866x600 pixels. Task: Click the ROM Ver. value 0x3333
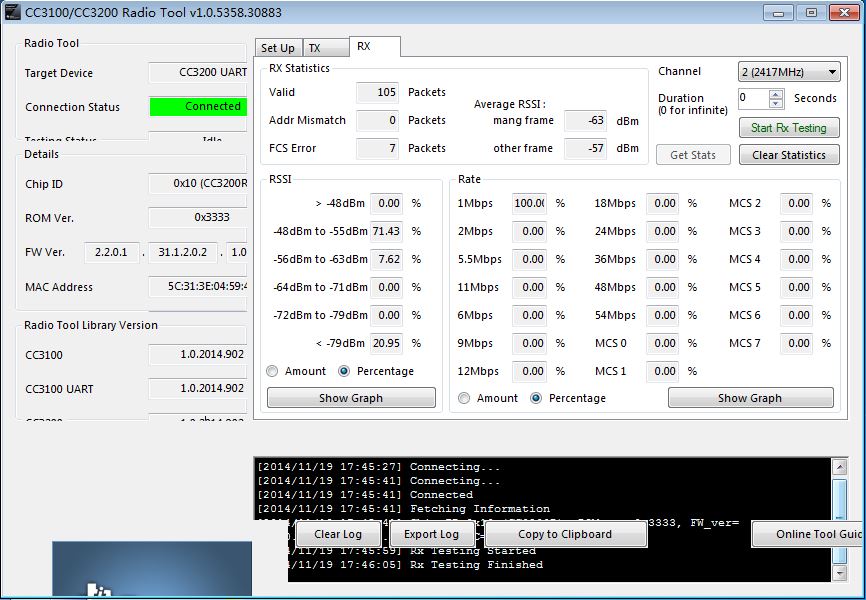198,217
